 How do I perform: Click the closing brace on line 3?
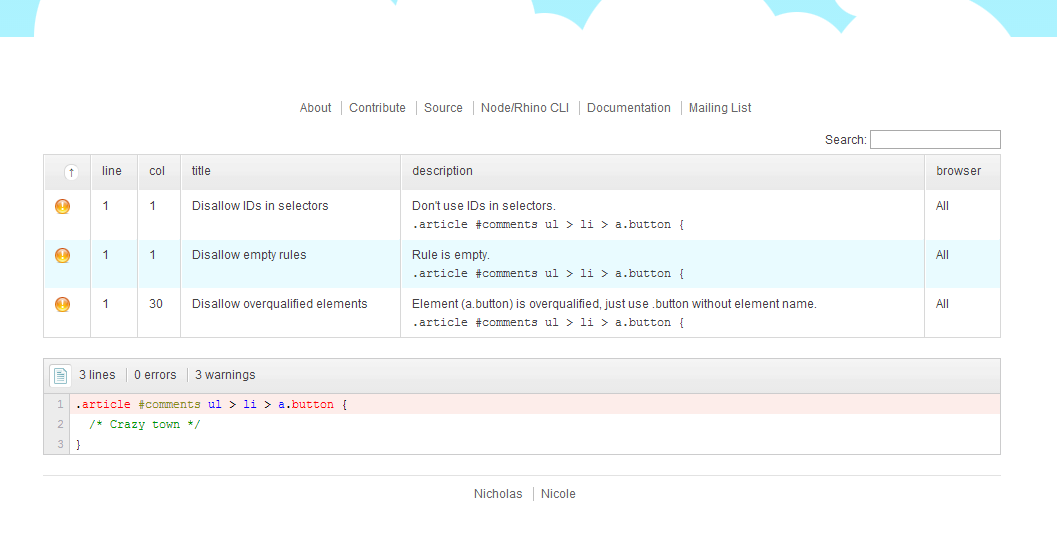78,445
